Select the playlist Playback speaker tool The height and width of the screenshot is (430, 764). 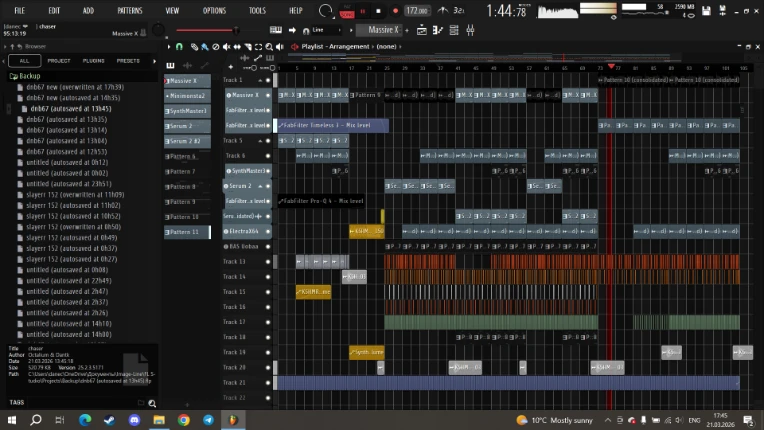click(x=280, y=47)
